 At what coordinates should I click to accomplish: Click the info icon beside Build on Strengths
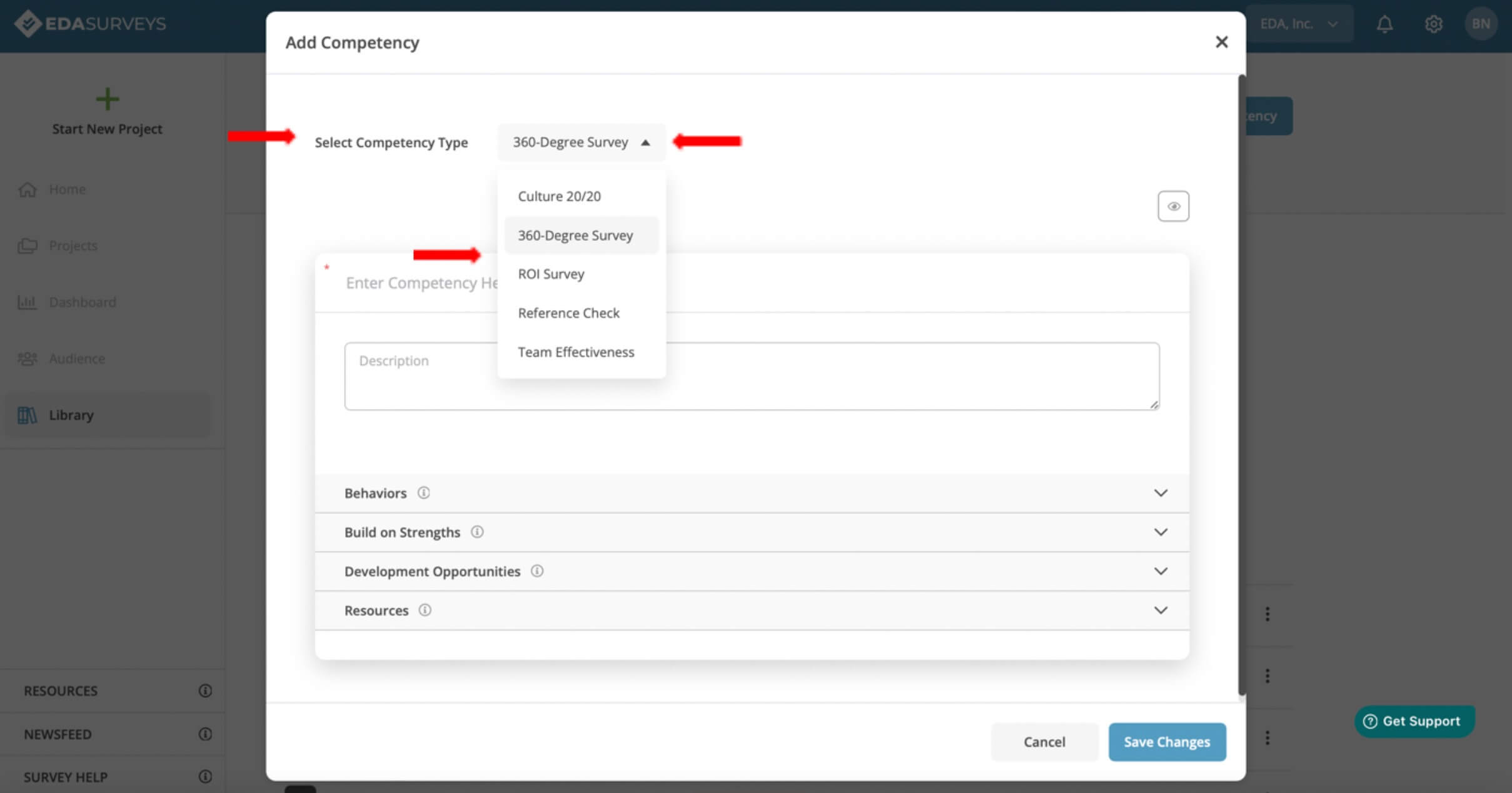coord(477,532)
